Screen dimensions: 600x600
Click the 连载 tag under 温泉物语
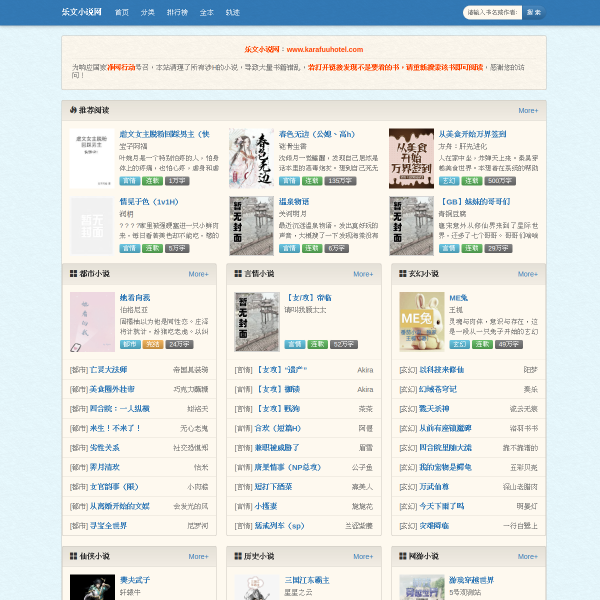click(312, 248)
